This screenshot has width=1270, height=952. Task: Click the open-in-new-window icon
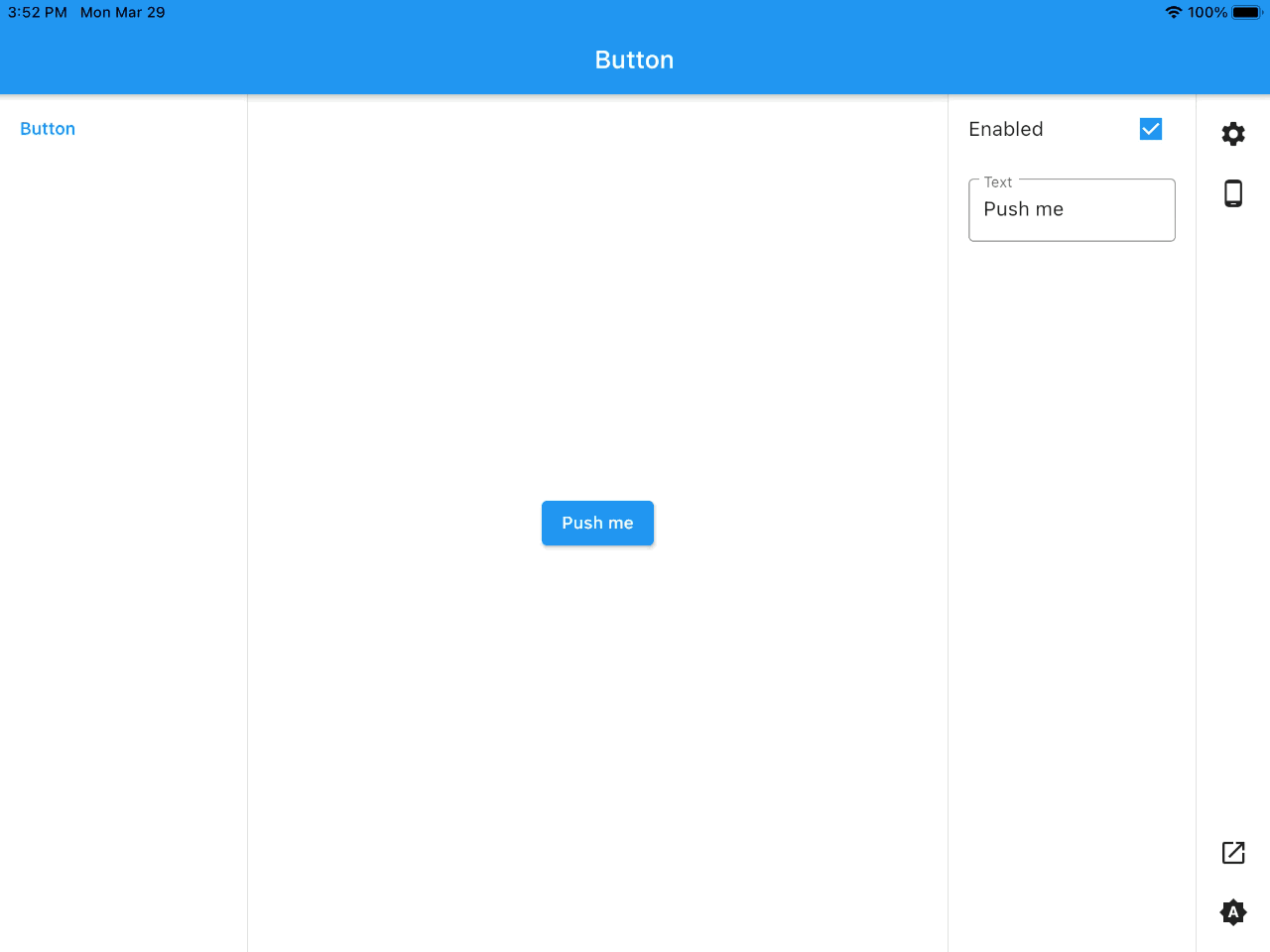coord(1233,853)
